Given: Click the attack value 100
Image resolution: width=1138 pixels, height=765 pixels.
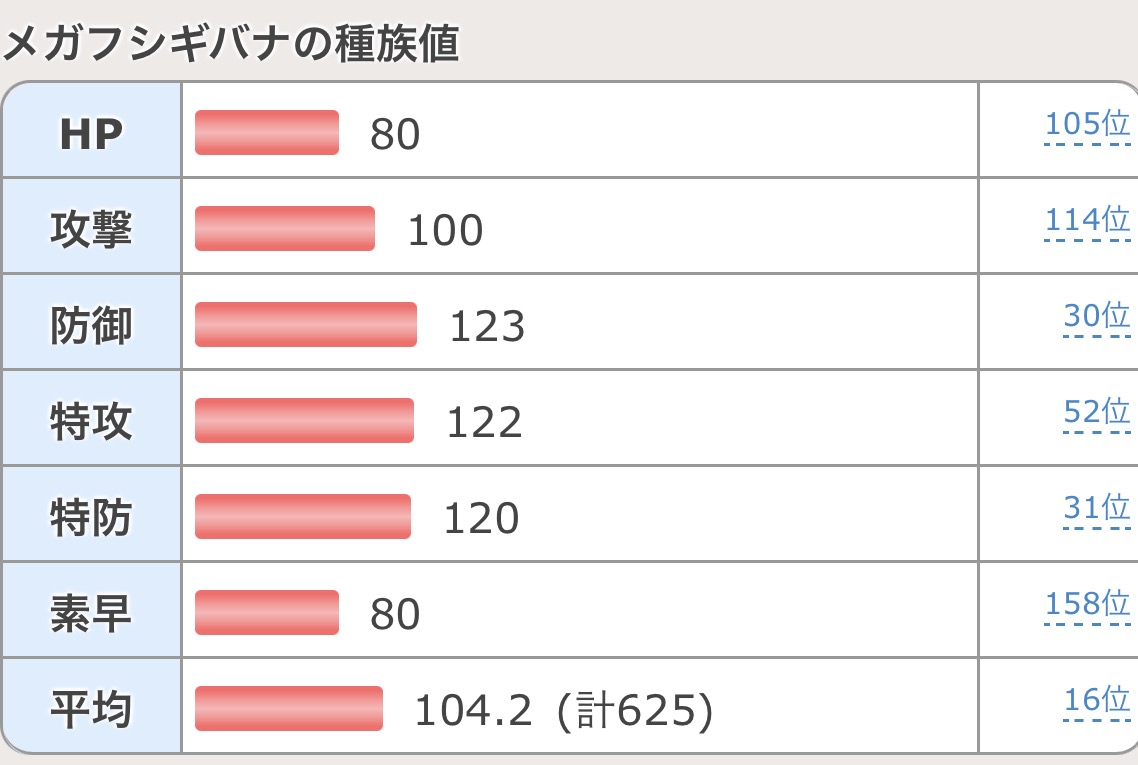Looking at the screenshot, I should click(x=445, y=231).
